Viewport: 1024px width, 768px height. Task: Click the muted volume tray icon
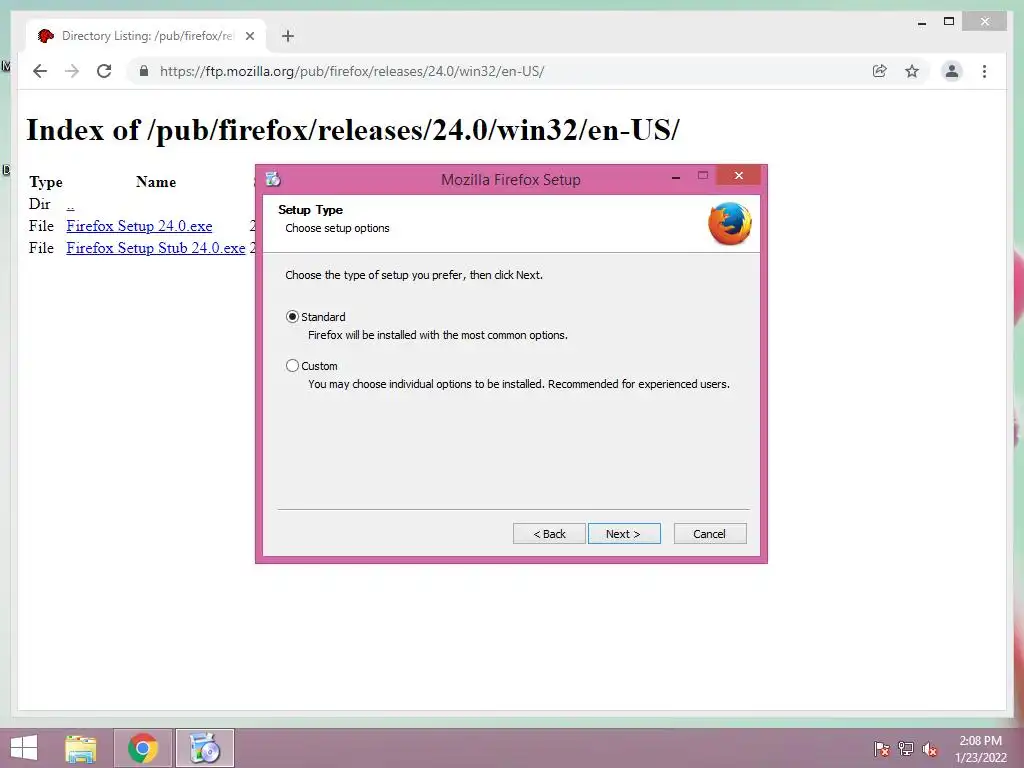click(x=930, y=749)
